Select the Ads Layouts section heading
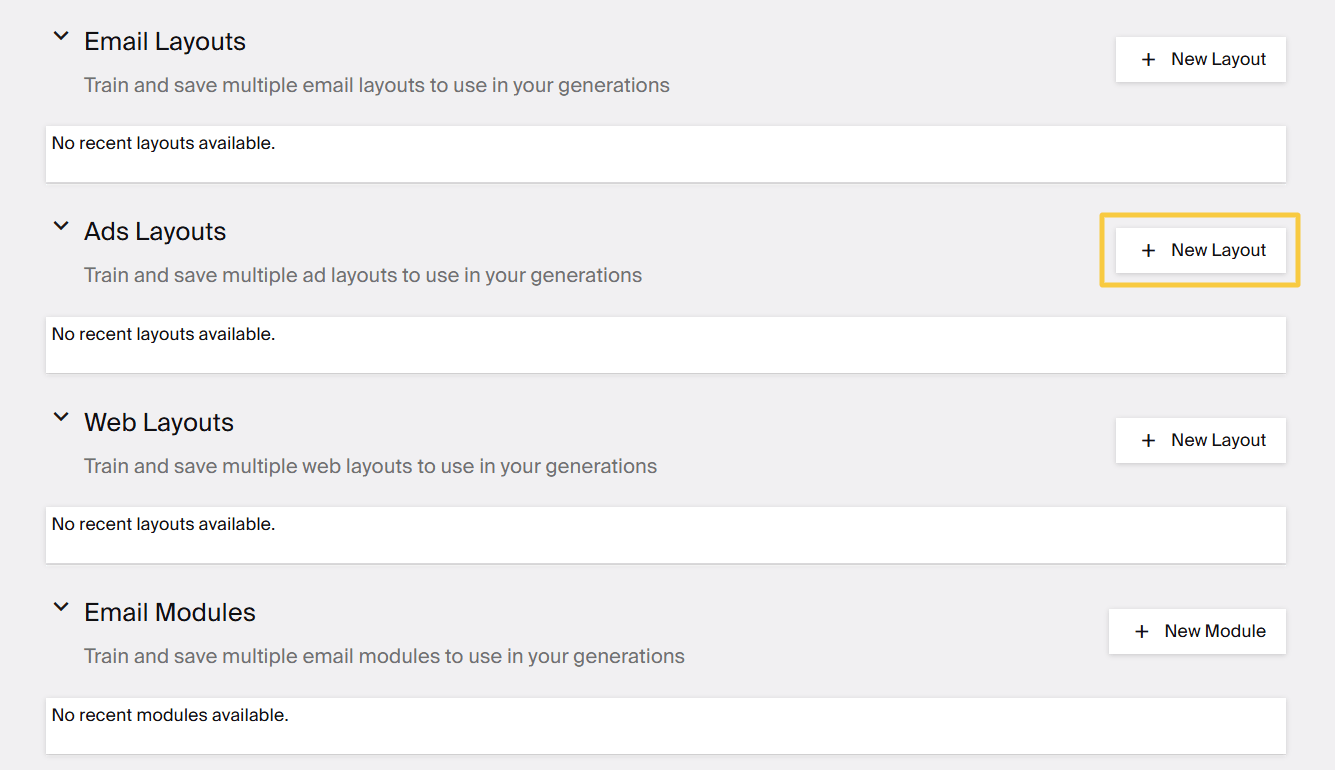1335x770 pixels. click(x=154, y=231)
